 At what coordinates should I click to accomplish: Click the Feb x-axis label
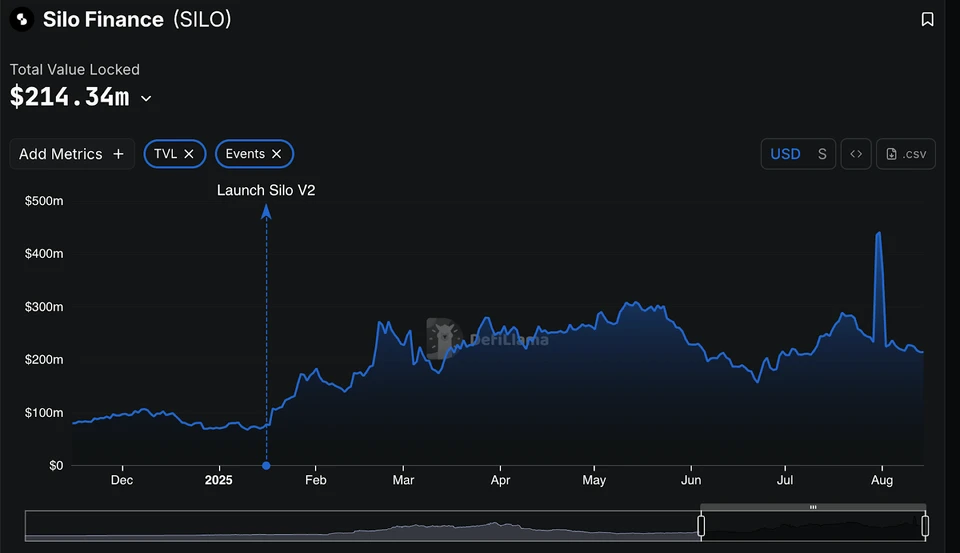[316, 480]
